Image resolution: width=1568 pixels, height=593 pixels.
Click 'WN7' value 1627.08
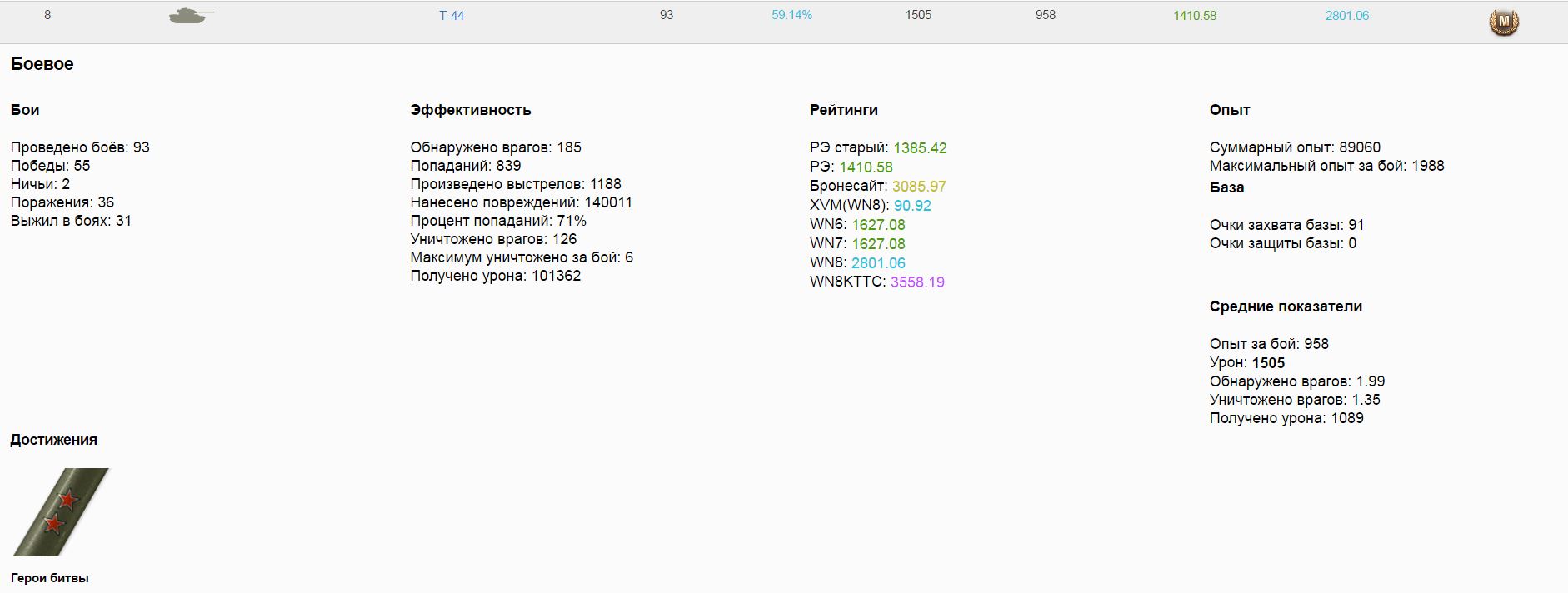tap(878, 244)
